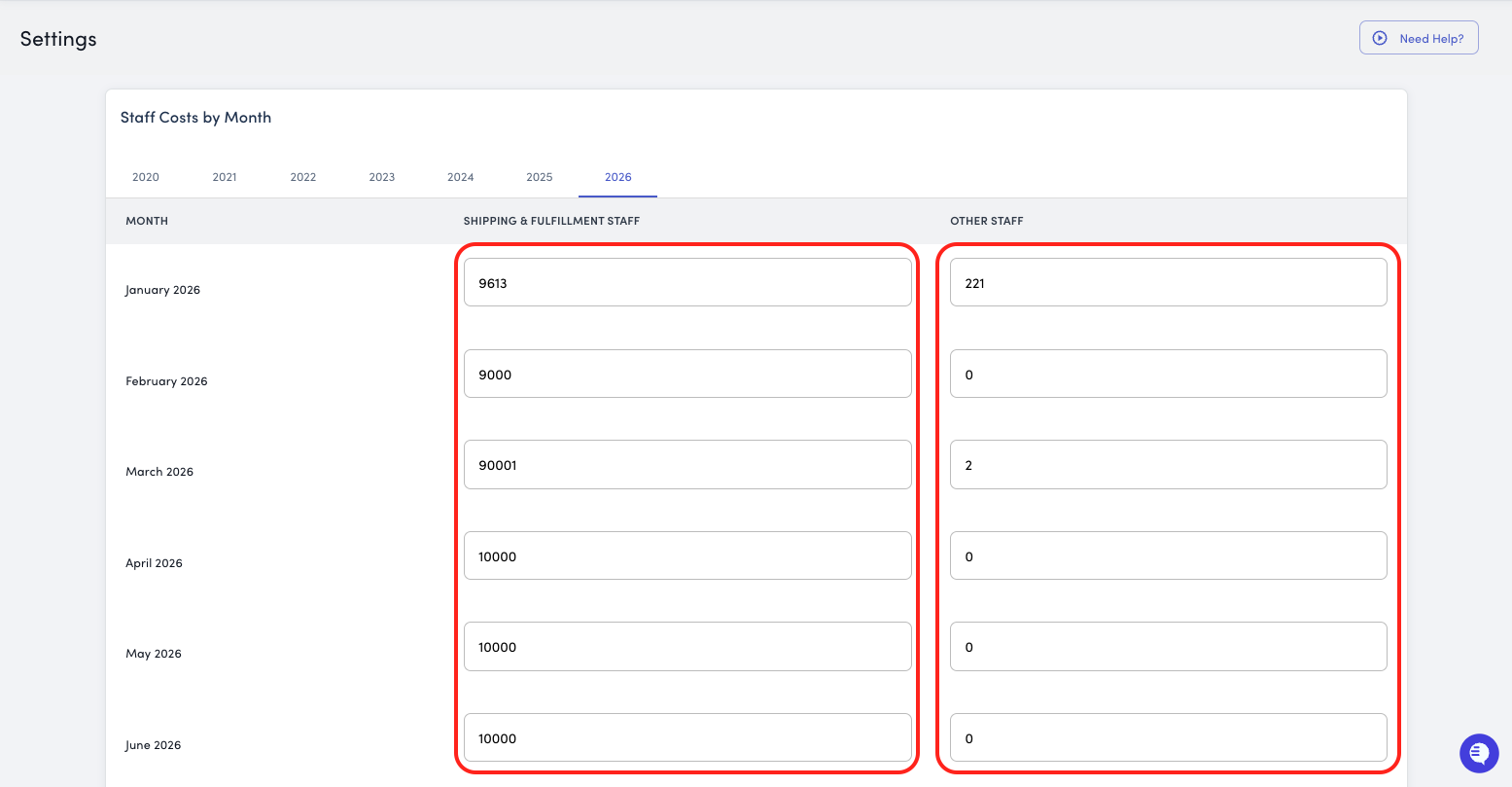Select the active 2026 tab
This screenshot has height=787, width=1512.
coord(618,177)
